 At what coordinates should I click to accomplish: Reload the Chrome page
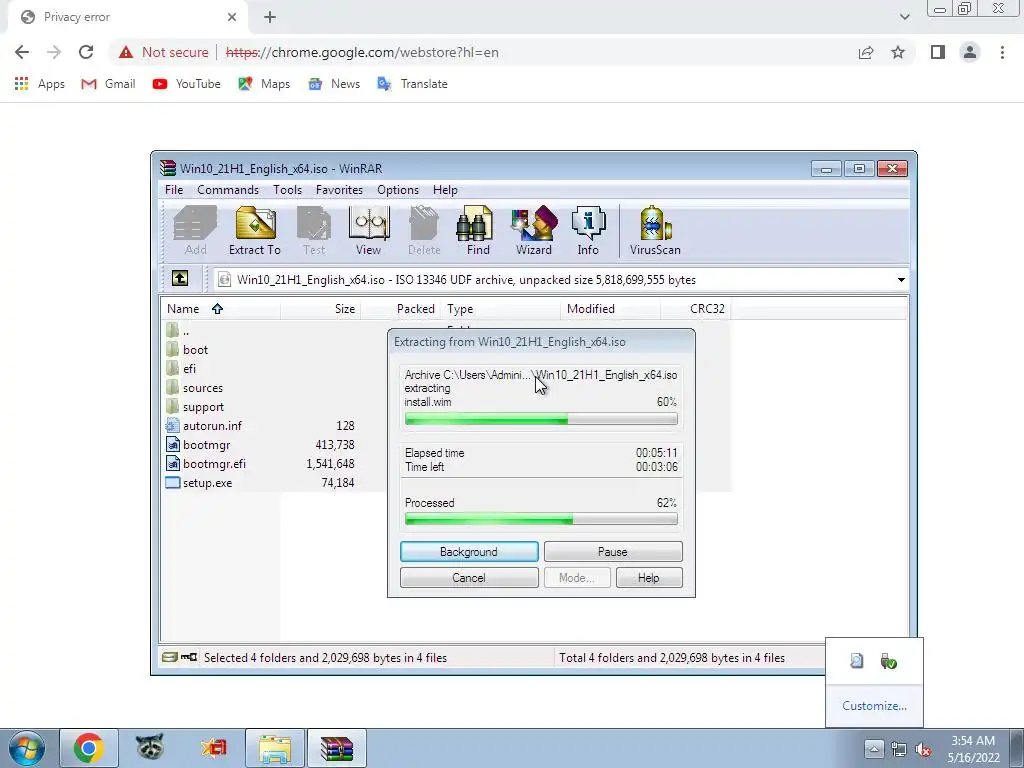coord(86,52)
